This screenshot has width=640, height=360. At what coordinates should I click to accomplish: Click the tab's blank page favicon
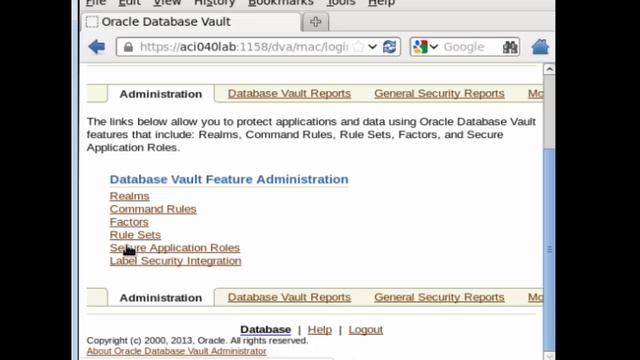pyautogui.click(x=92, y=22)
